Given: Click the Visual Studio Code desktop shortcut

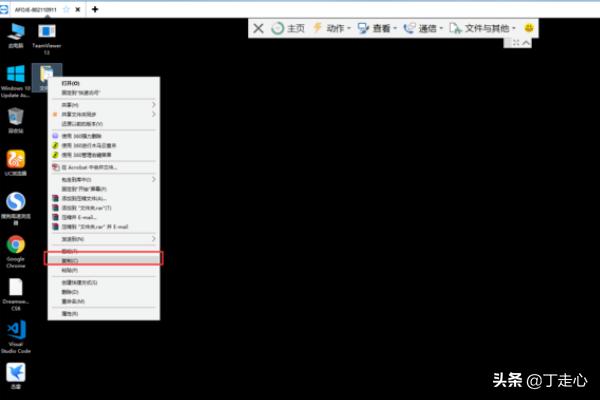Looking at the screenshot, I should click(16, 331).
